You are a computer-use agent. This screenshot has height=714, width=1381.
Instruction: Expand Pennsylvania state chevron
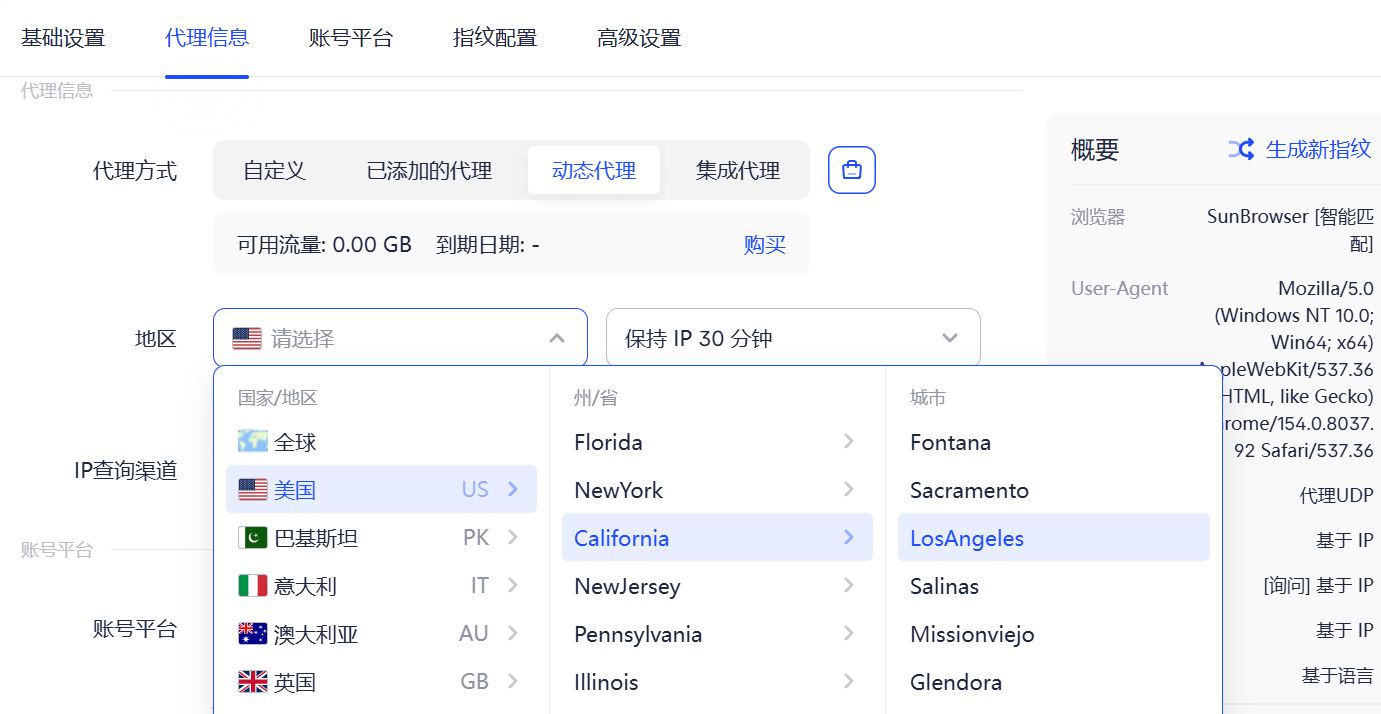[849, 633]
